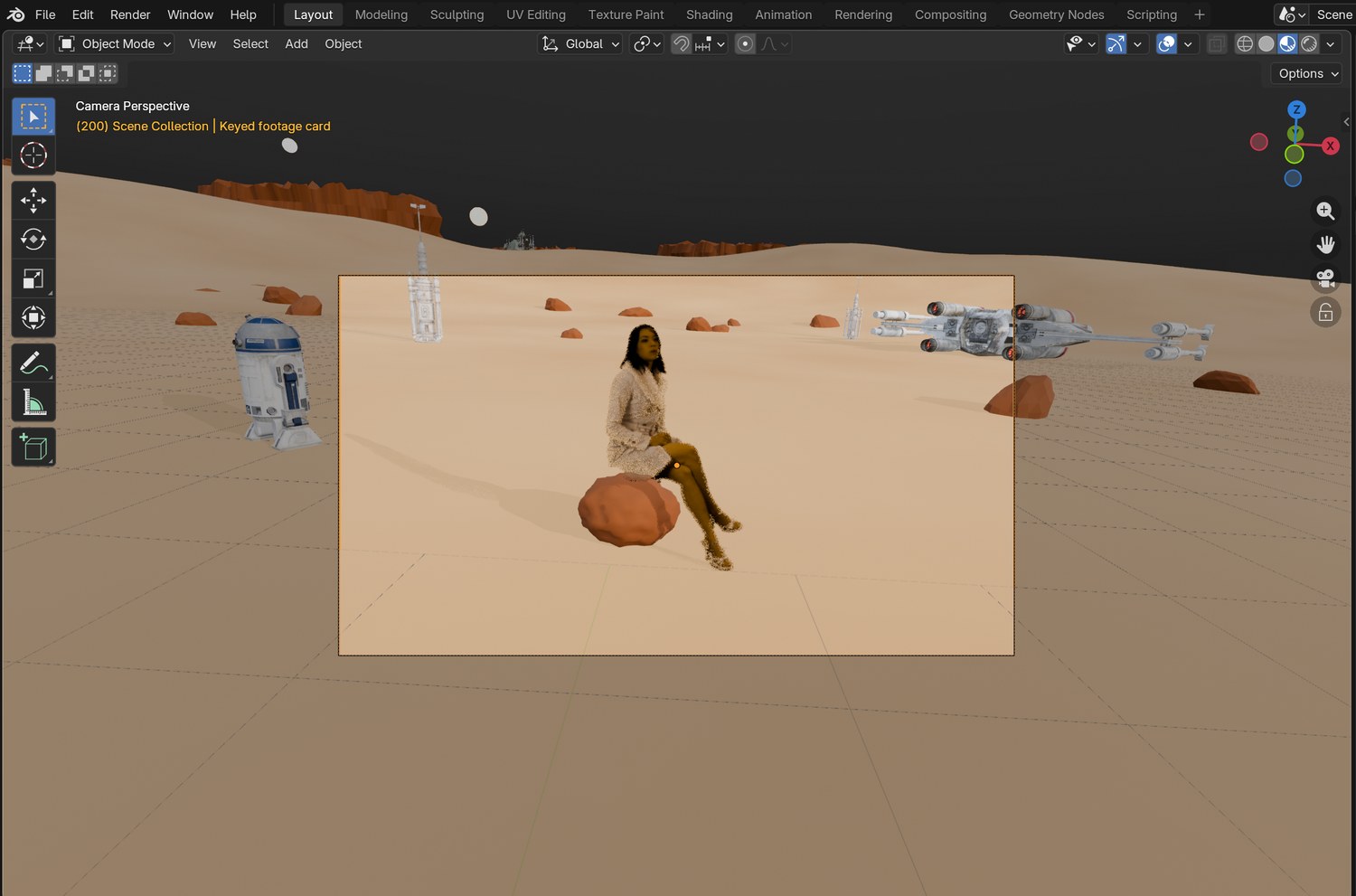
Task: Switch to the Compositing workspace tab
Action: point(950,14)
